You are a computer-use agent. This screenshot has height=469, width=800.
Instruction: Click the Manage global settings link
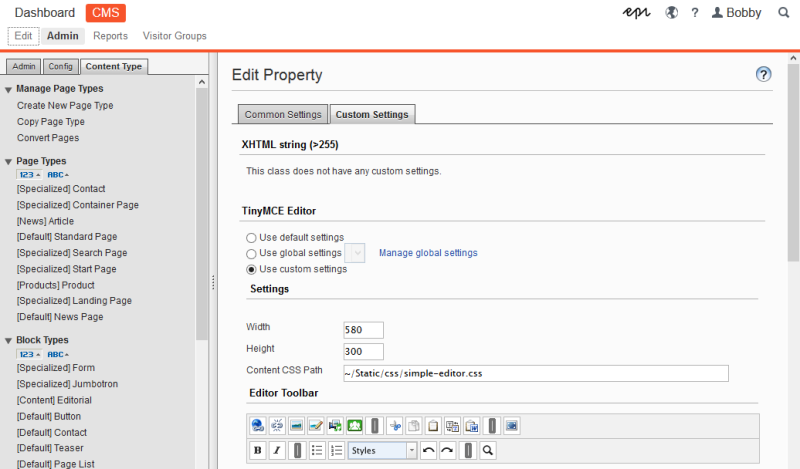pyautogui.click(x=428, y=253)
